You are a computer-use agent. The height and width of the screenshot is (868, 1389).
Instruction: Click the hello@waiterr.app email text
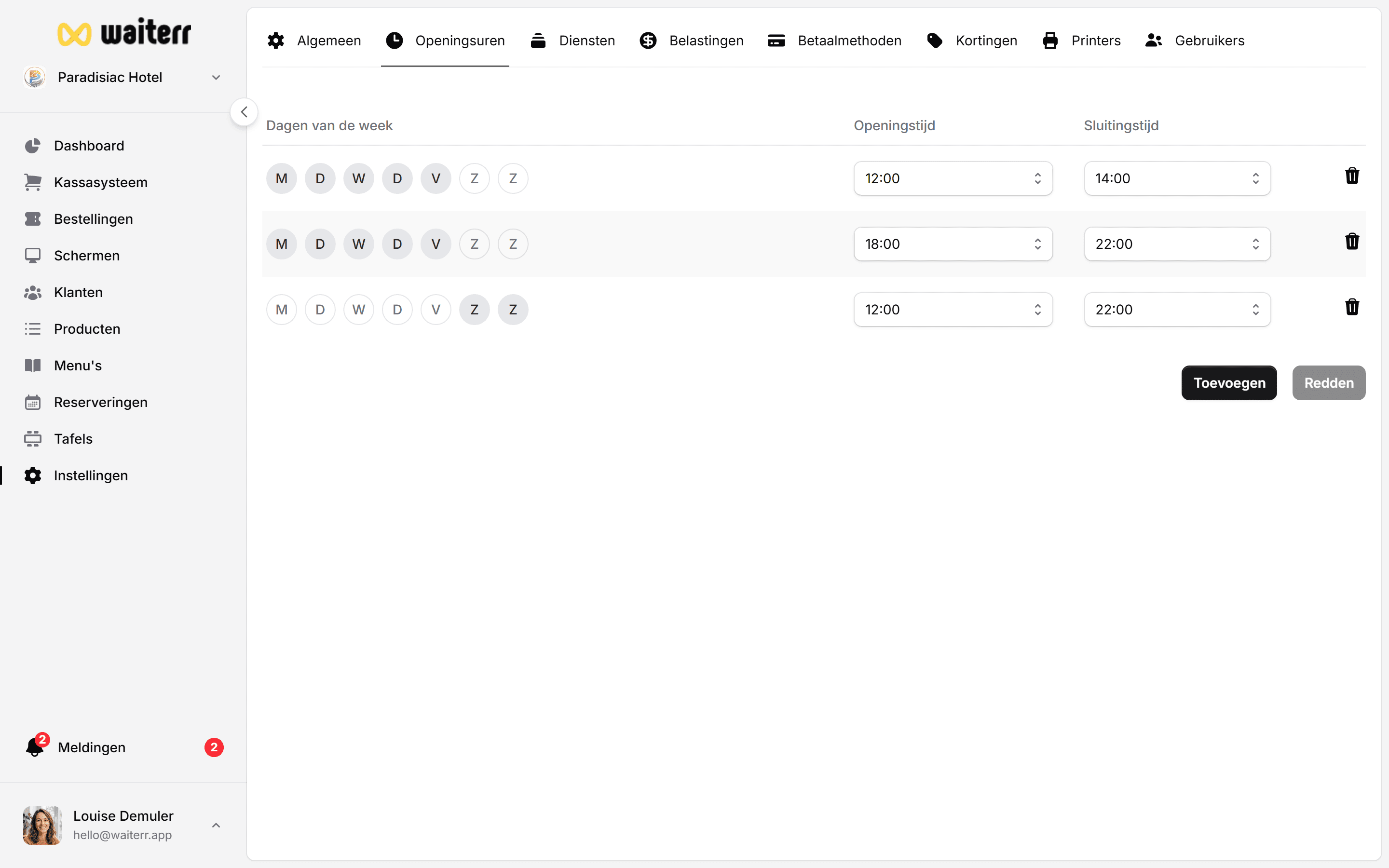(x=122, y=835)
